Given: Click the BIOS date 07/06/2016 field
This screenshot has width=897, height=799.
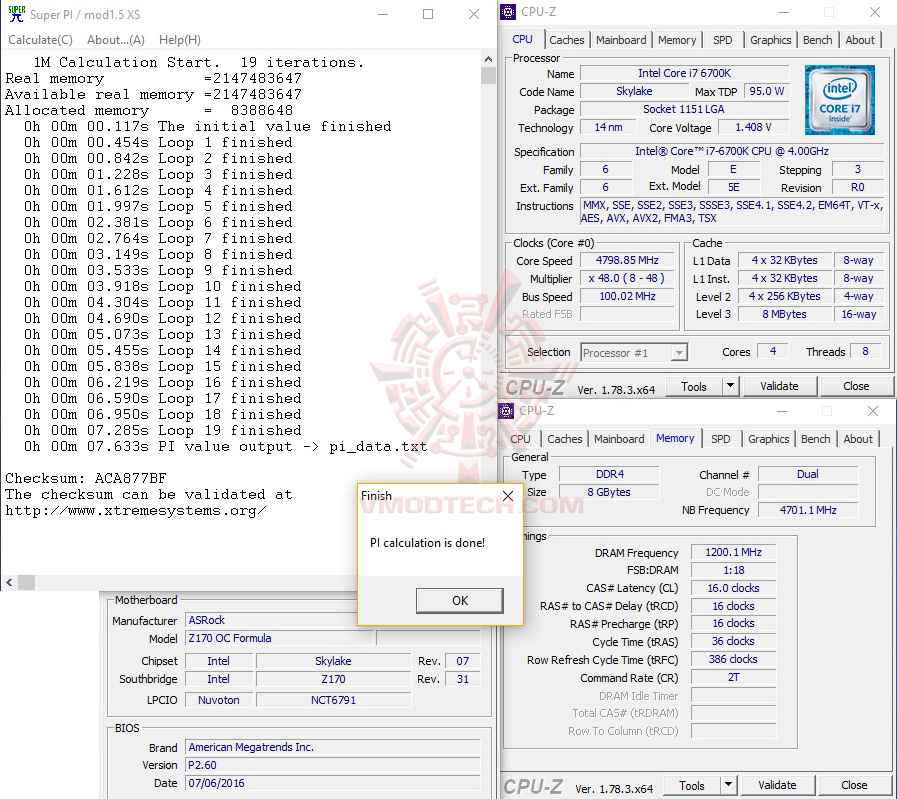Looking at the screenshot, I should coord(332,784).
